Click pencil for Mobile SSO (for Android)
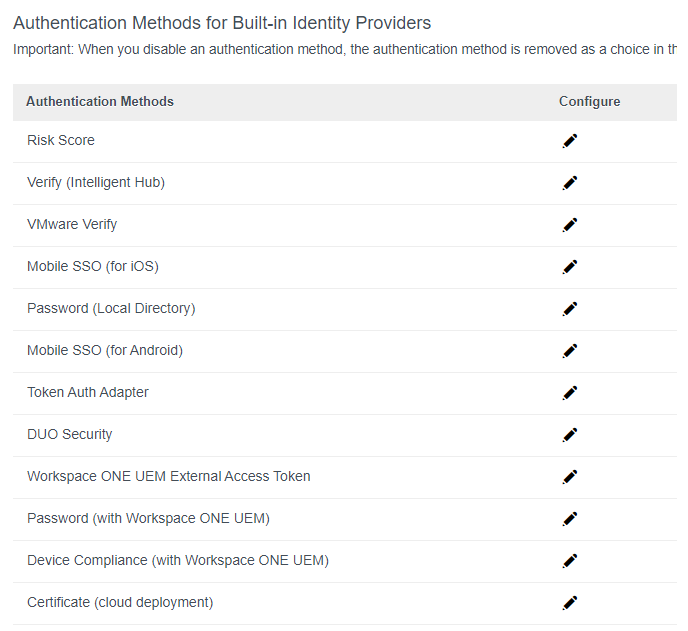The image size is (688, 631). pos(570,351)
